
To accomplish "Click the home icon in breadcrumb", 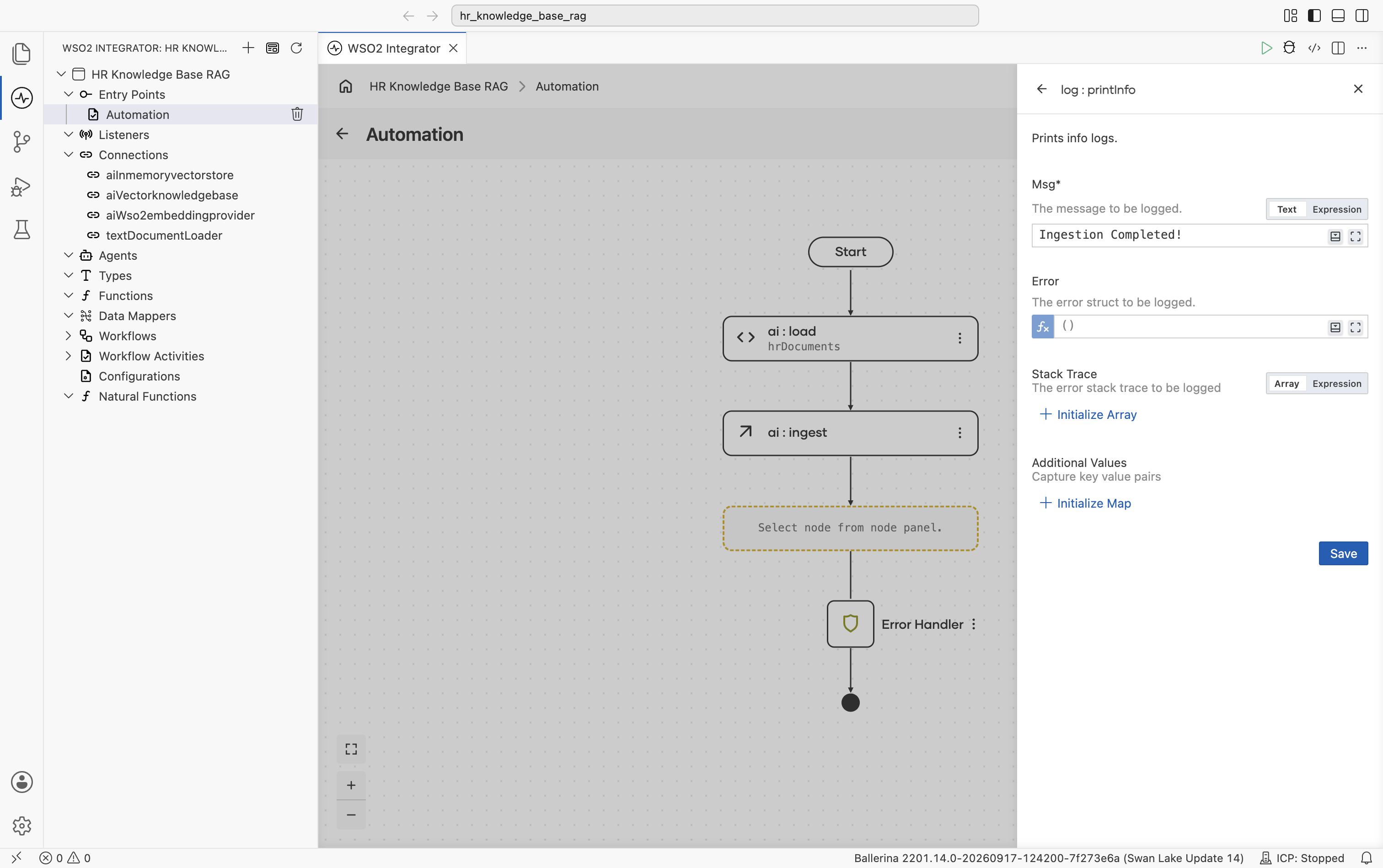I will [346, 86].
